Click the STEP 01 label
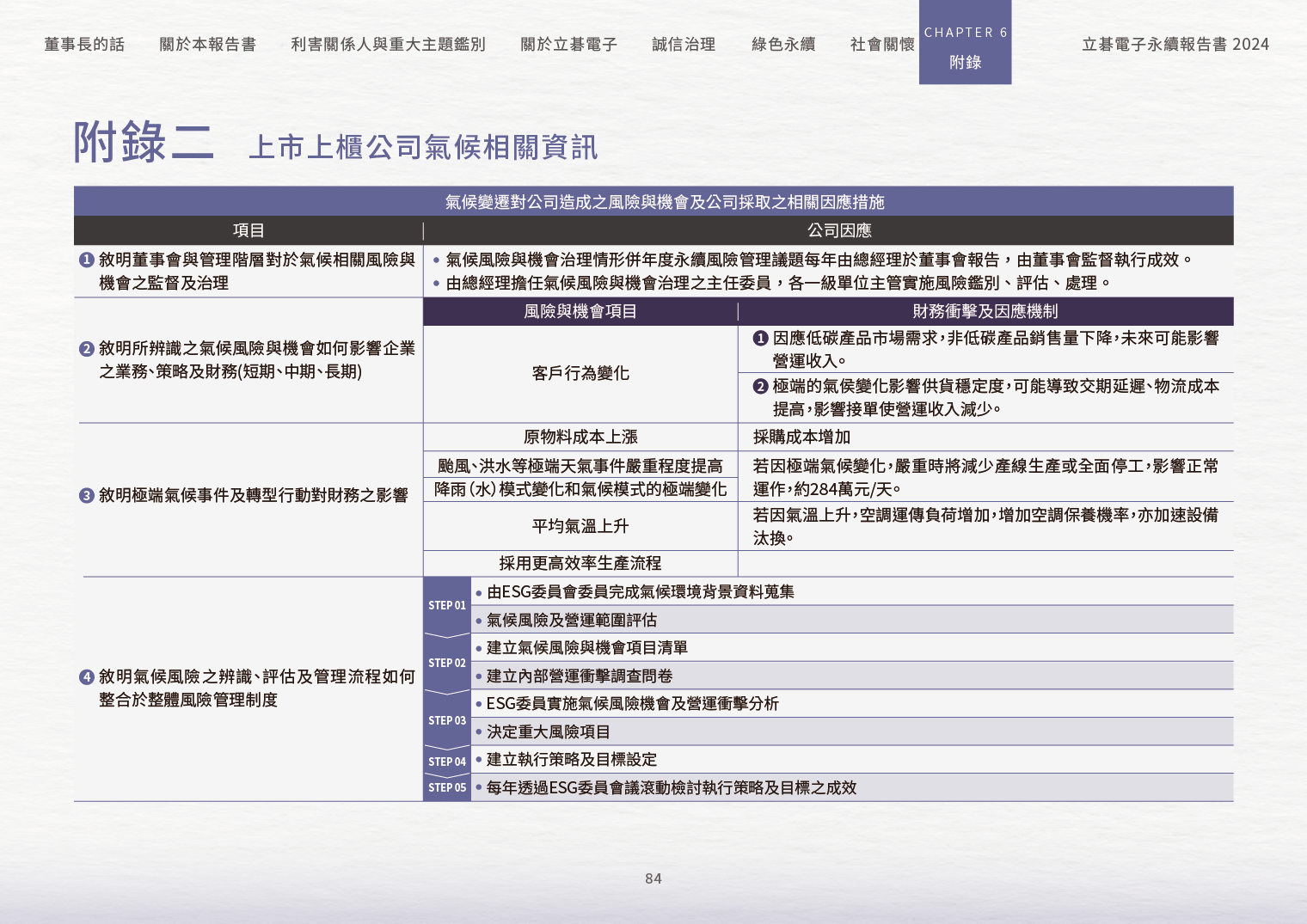The image size is (1307, 924). click(447, 605)
